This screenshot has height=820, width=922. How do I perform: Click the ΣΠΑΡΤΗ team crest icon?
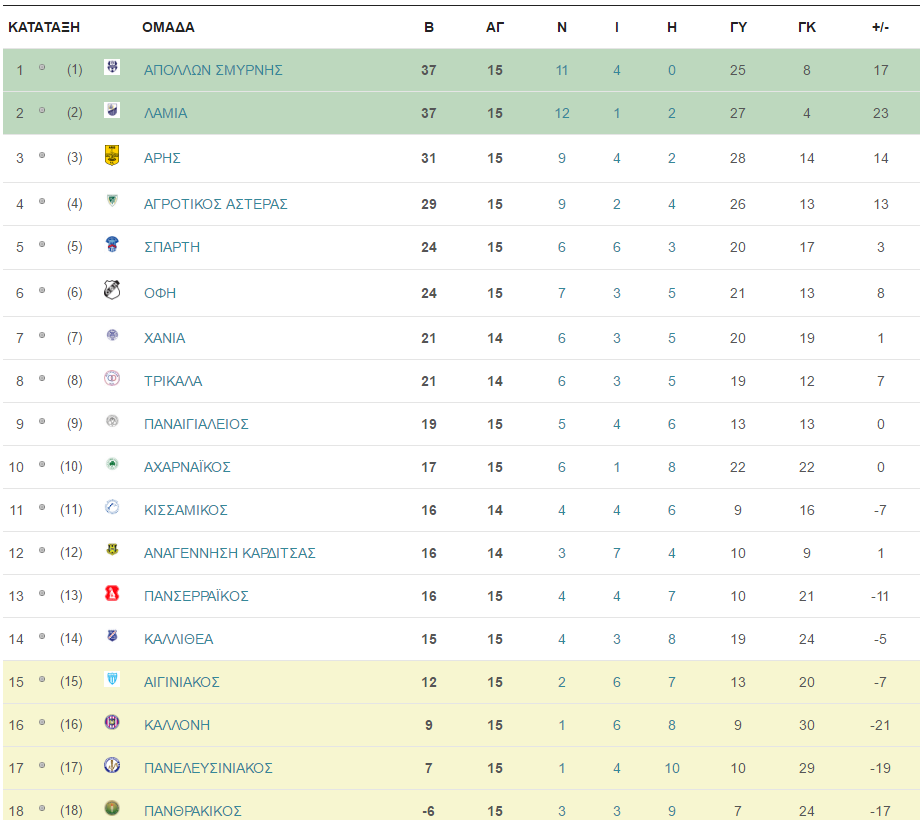(x=112, y=244)
